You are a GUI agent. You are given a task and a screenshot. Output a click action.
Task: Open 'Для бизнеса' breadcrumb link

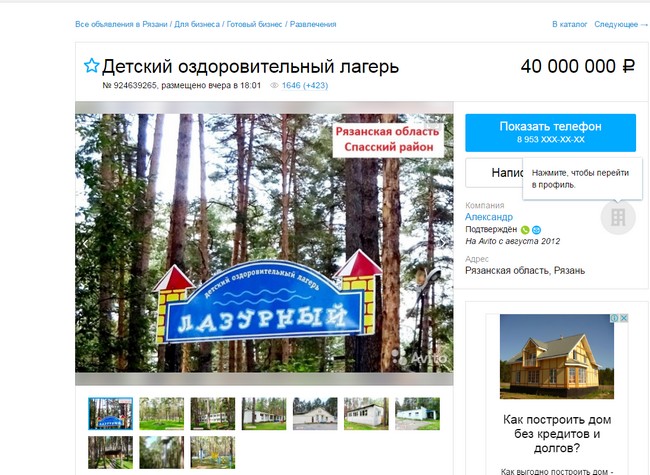pos(197,24)
